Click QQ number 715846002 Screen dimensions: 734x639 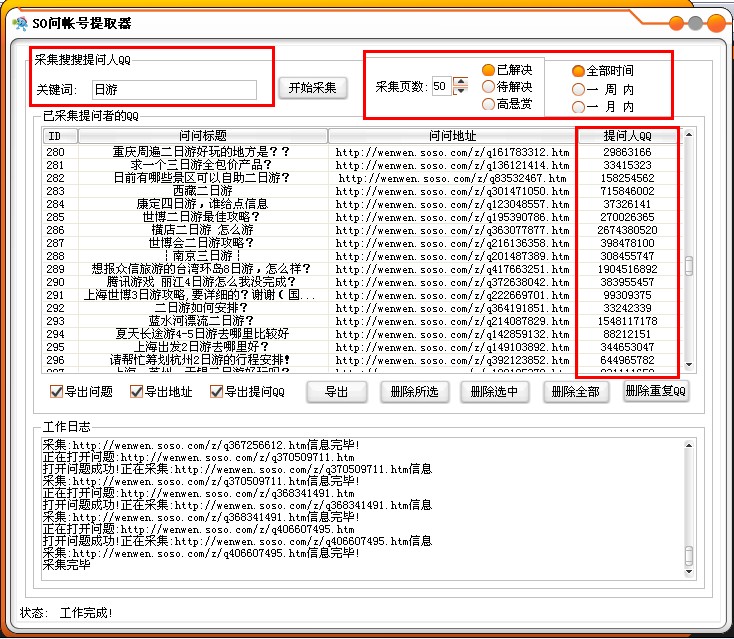point(627,191)
